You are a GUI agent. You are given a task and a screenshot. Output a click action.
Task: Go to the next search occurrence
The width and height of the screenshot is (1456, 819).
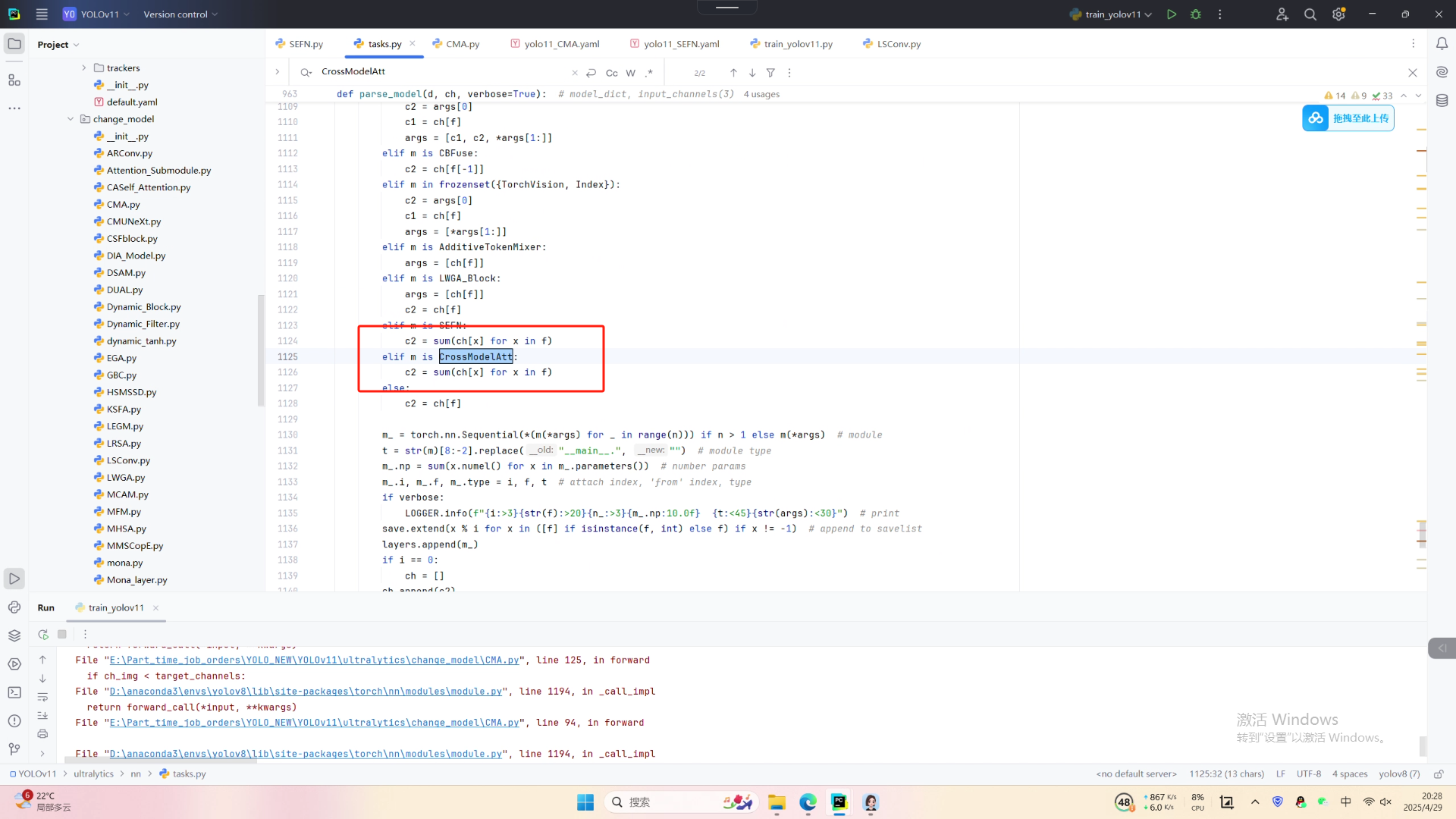(x=752, y=73)
